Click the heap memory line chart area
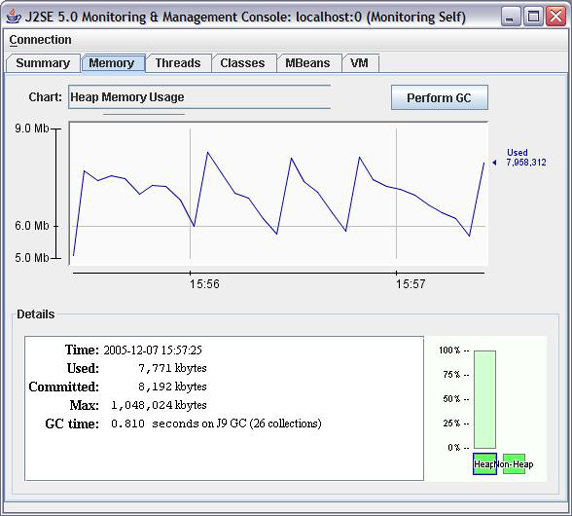The width and height of the screenshot is (572, 516). click(279, 193)
